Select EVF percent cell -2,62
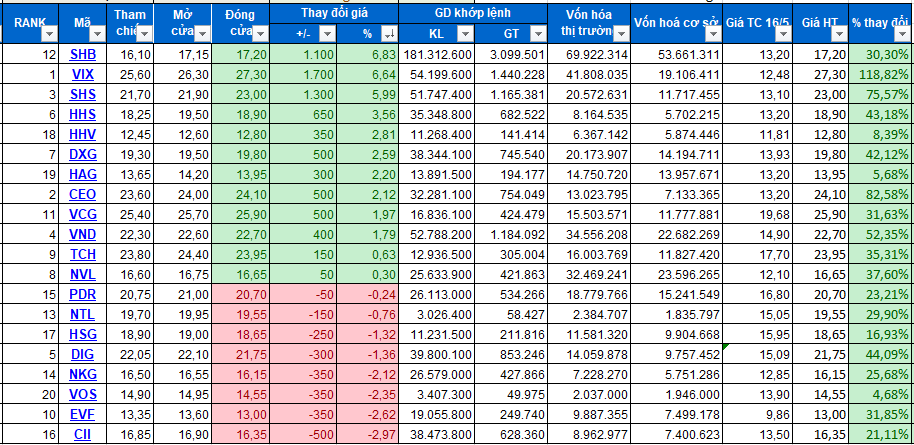Image resolution: width=914 pixels, height=445 pixels. [367, 414]
